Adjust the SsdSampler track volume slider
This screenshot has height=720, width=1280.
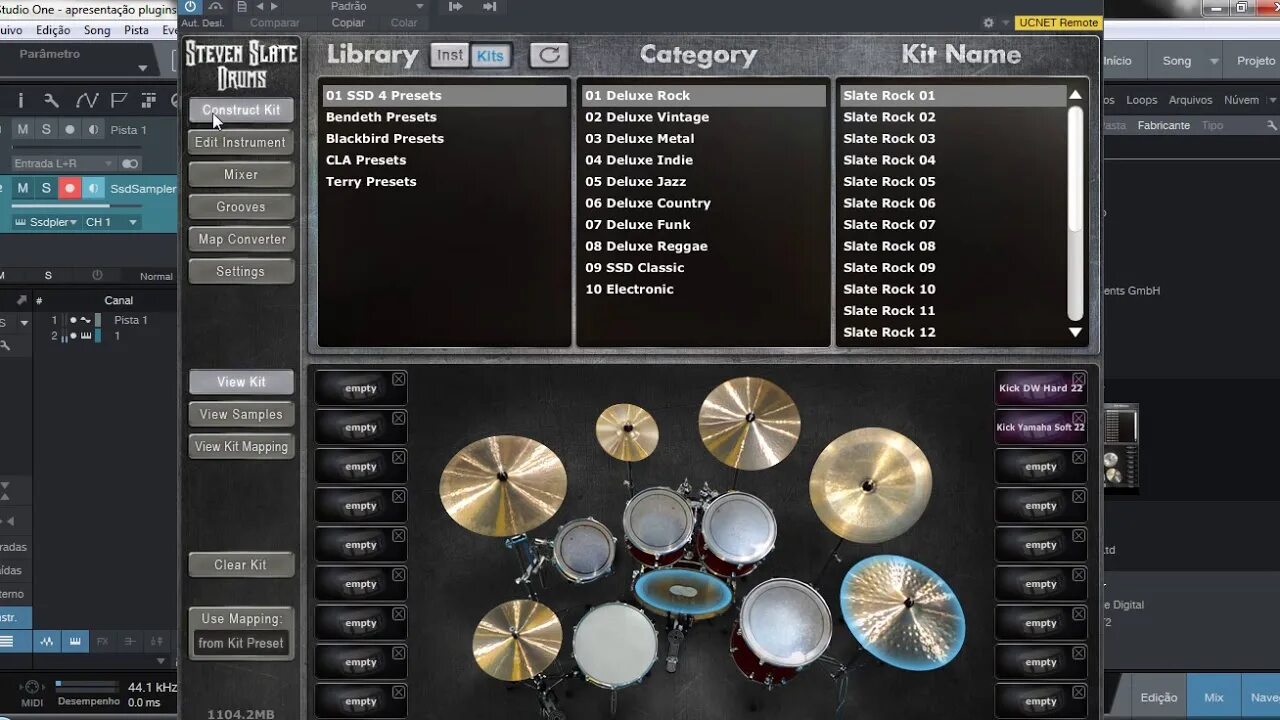coord(75,206)
